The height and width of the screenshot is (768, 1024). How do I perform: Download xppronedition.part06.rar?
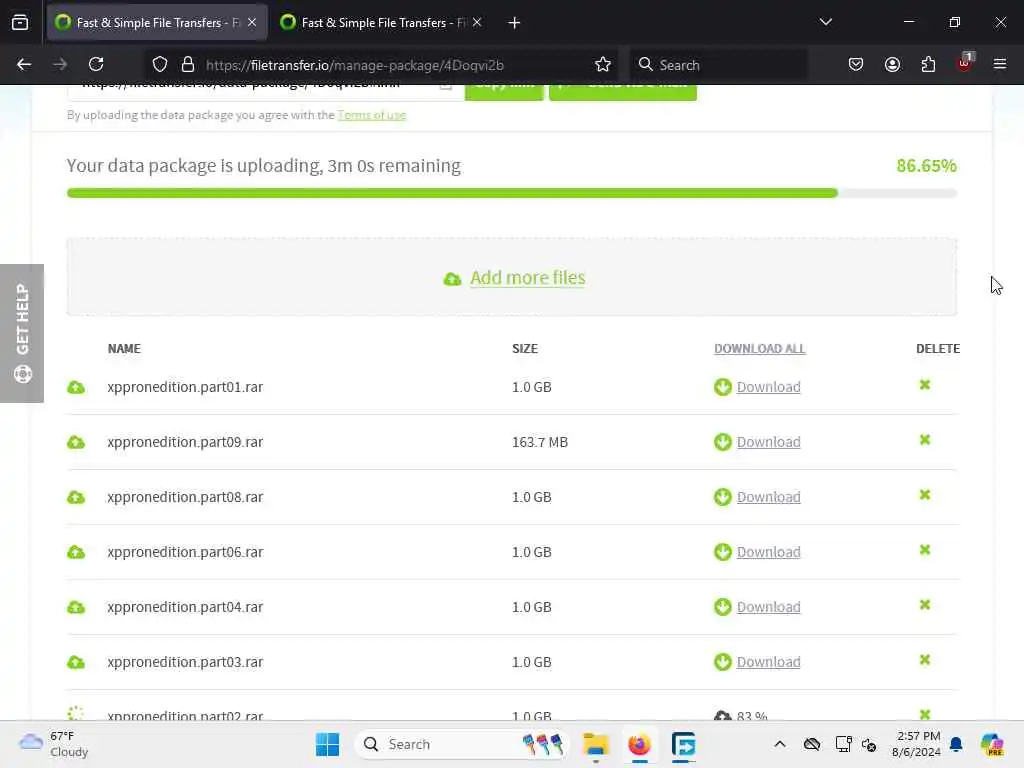[768, 552]
